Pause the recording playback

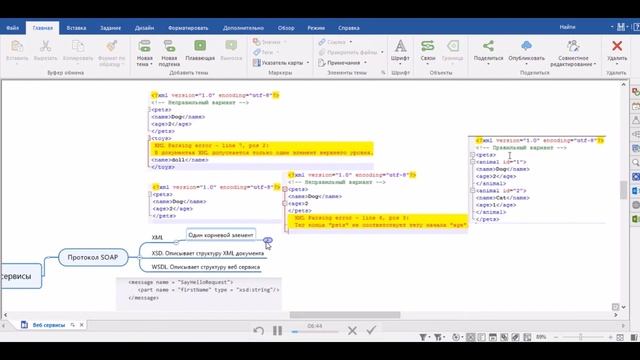click(278, 330)
